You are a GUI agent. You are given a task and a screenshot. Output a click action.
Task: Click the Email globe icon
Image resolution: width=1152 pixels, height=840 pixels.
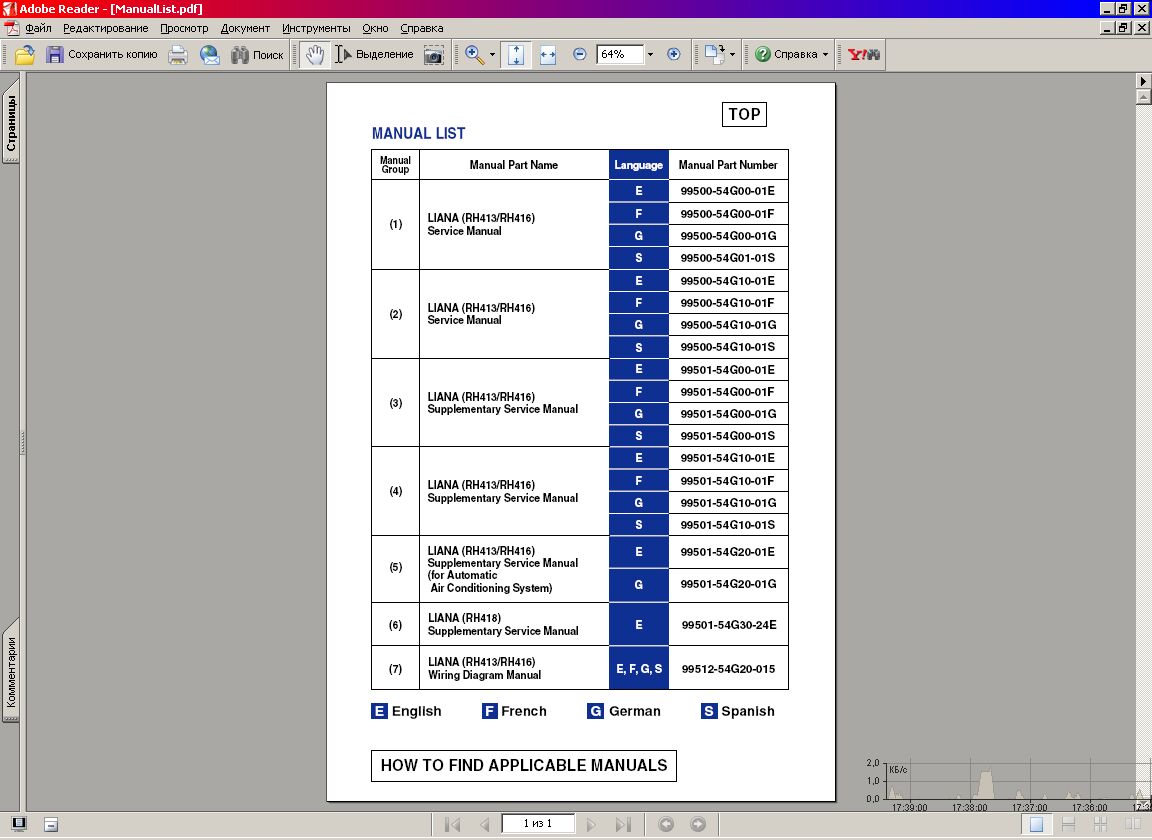[x=209, y=54]
